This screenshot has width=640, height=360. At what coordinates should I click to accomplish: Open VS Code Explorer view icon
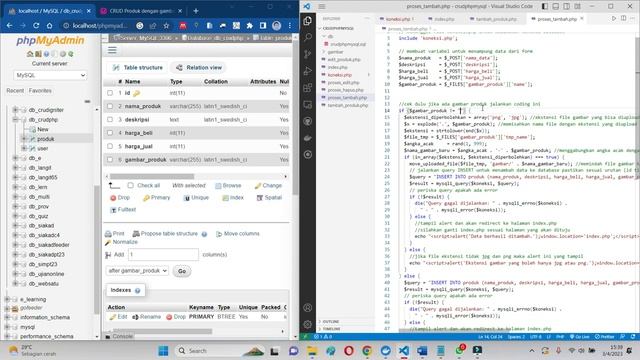pos(308,20)
